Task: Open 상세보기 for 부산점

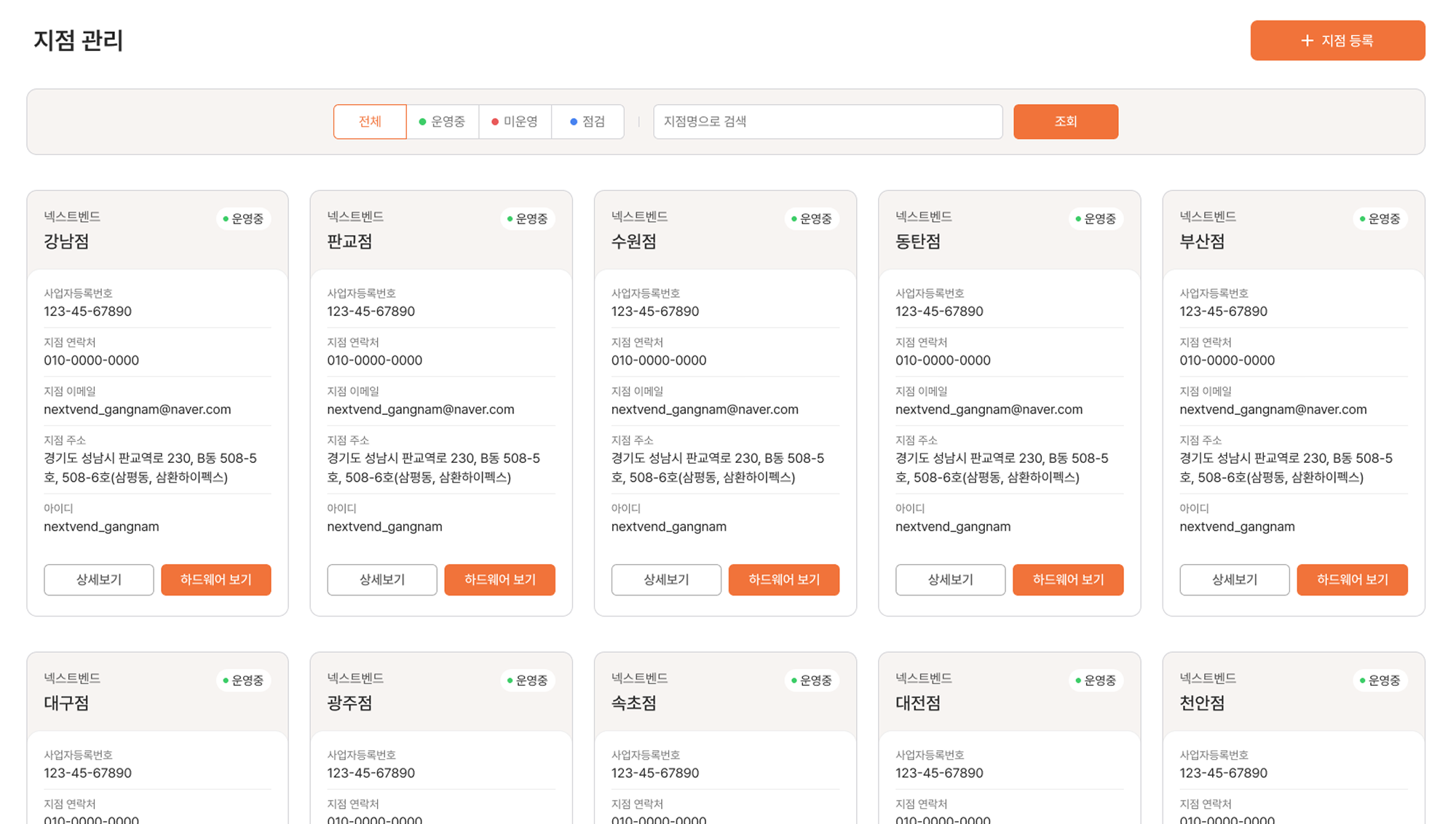Action: click(x=1234, y=579)
